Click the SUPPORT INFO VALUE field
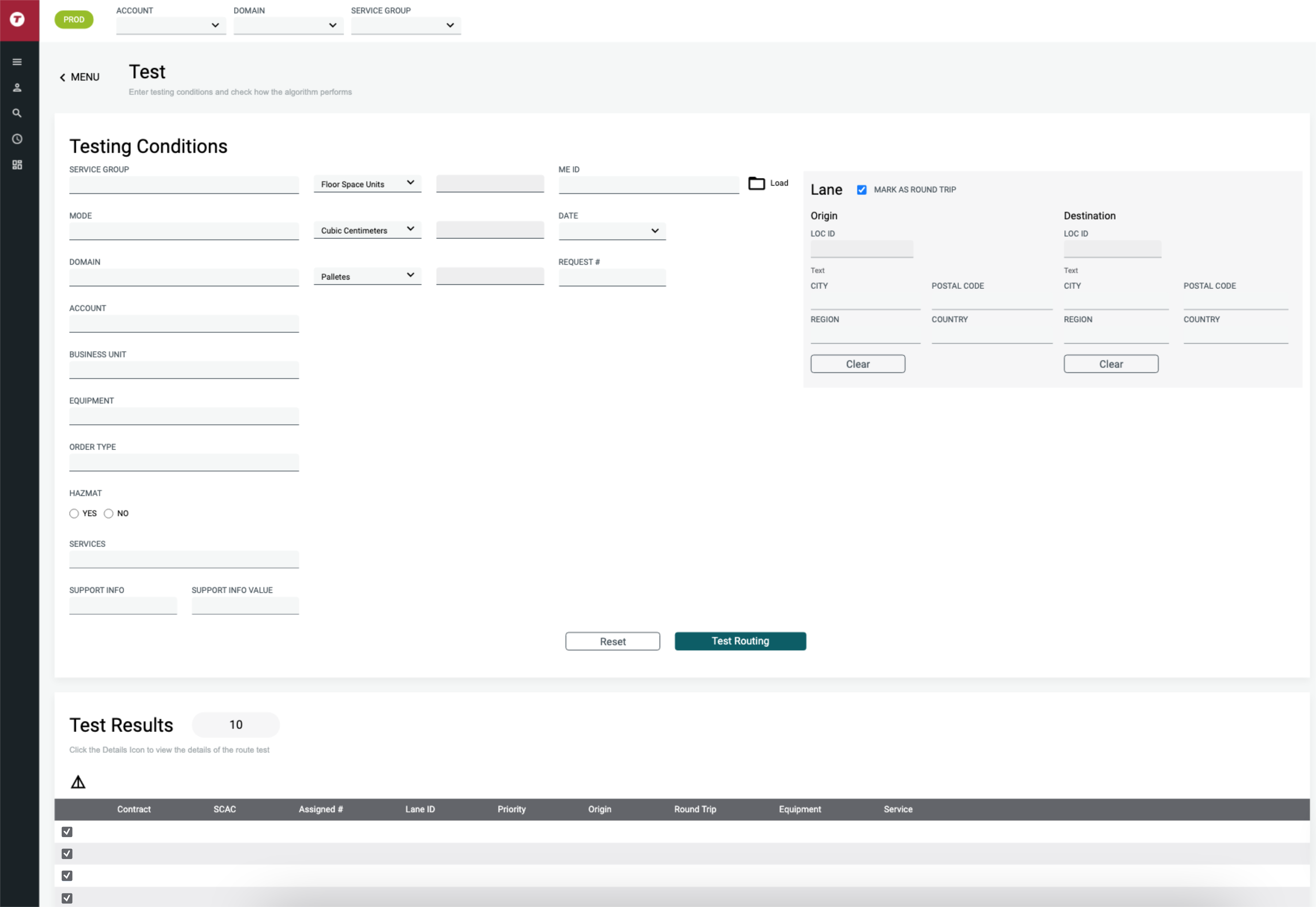This screenshot has width=1316, height=907. point(245,605)
